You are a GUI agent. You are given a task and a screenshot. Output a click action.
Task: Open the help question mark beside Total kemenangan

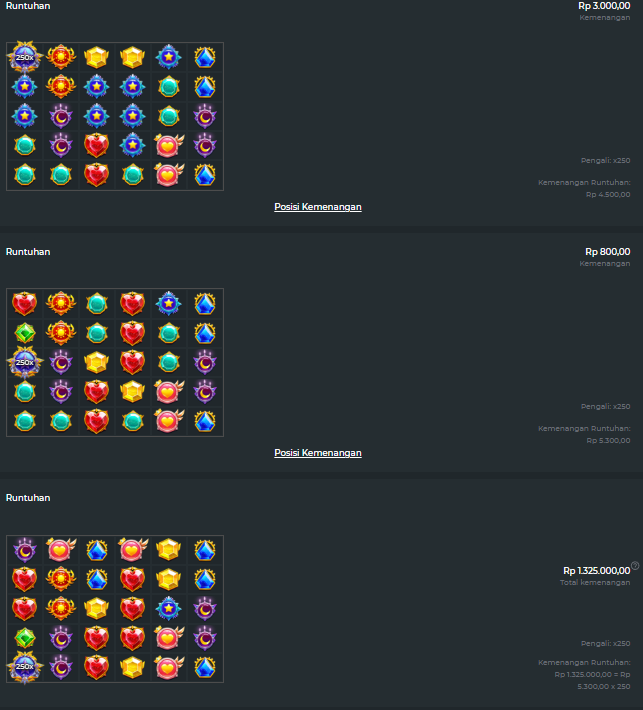pos(635,565)
